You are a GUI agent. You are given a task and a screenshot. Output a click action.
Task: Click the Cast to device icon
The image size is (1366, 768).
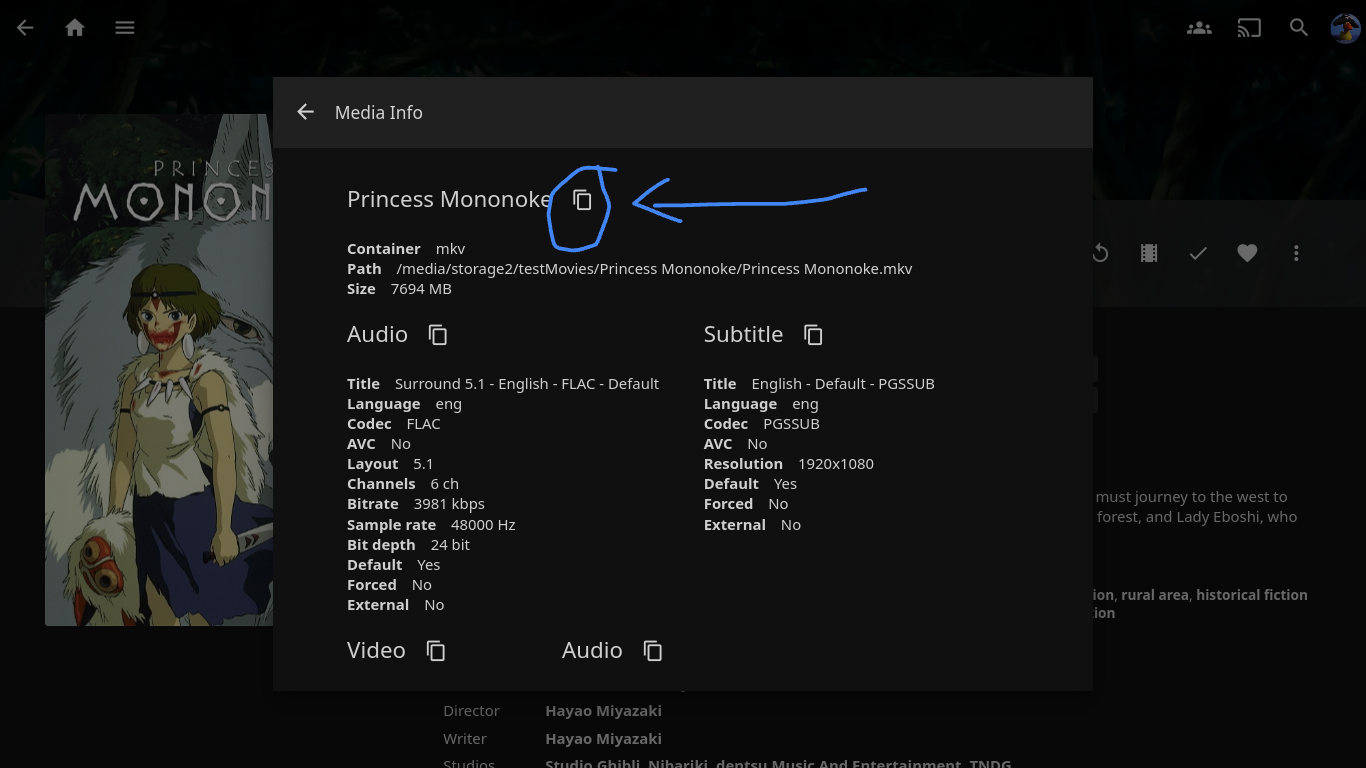(x=1249, y=28)
